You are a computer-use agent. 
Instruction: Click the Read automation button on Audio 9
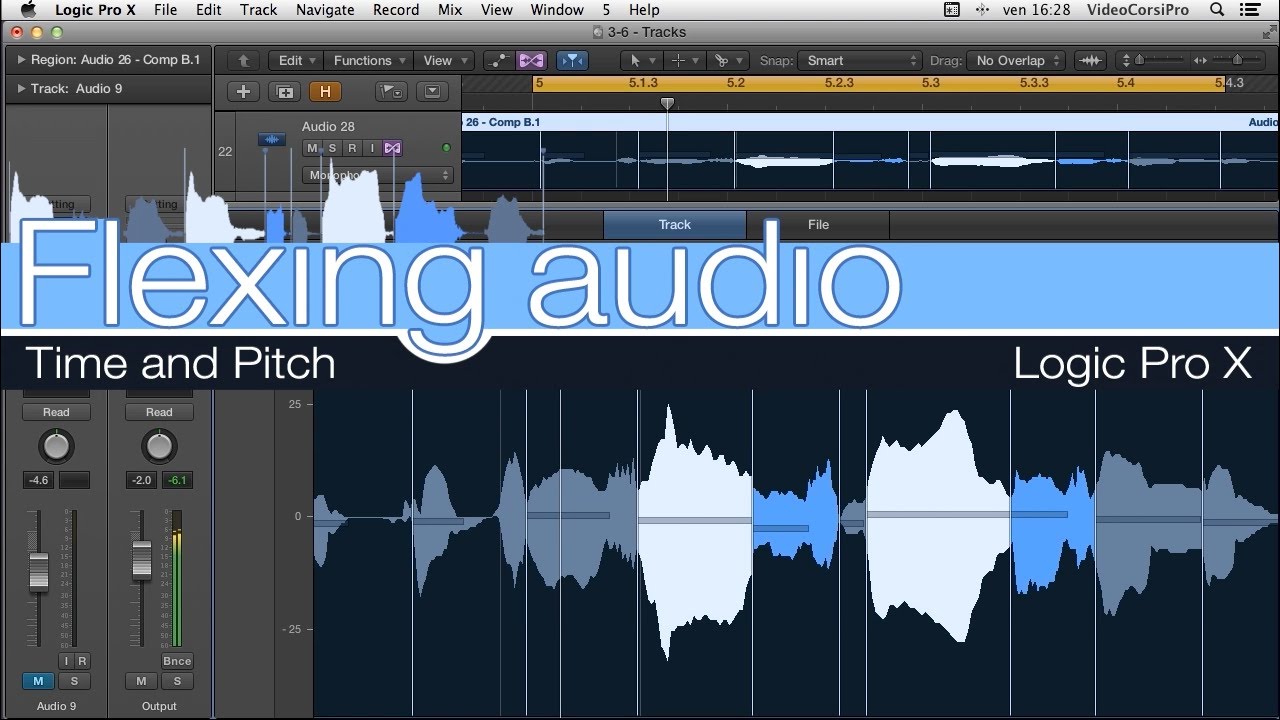[x=56, y=412]
